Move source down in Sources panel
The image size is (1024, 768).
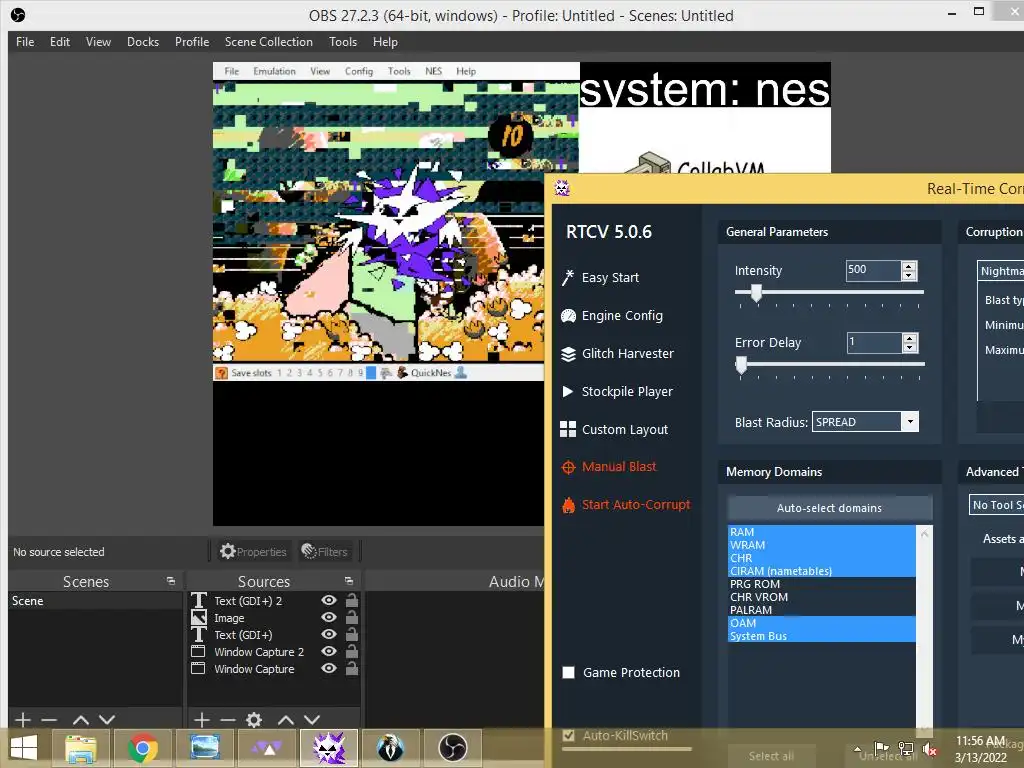pos(312,720)
